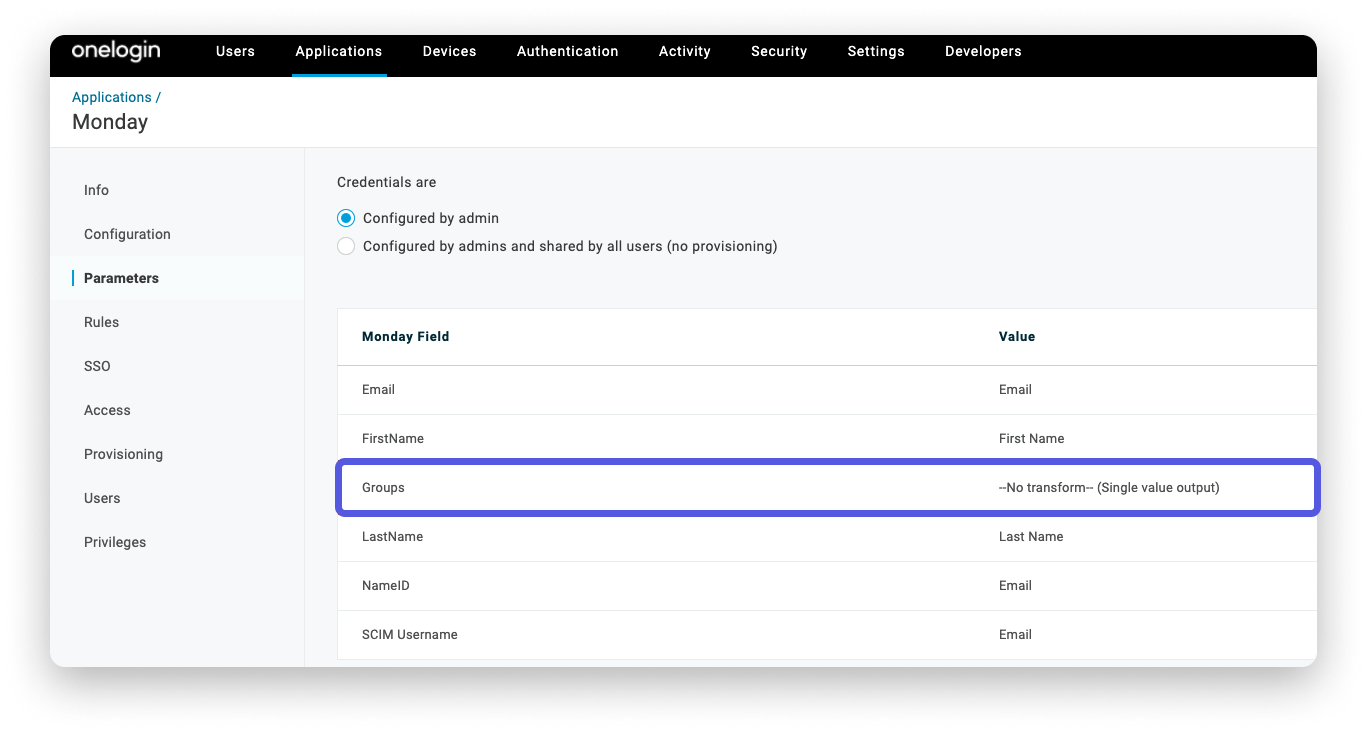This screenshot has height=732, width=1367.
Task: View the Privileges section
Action: [113, 542]
